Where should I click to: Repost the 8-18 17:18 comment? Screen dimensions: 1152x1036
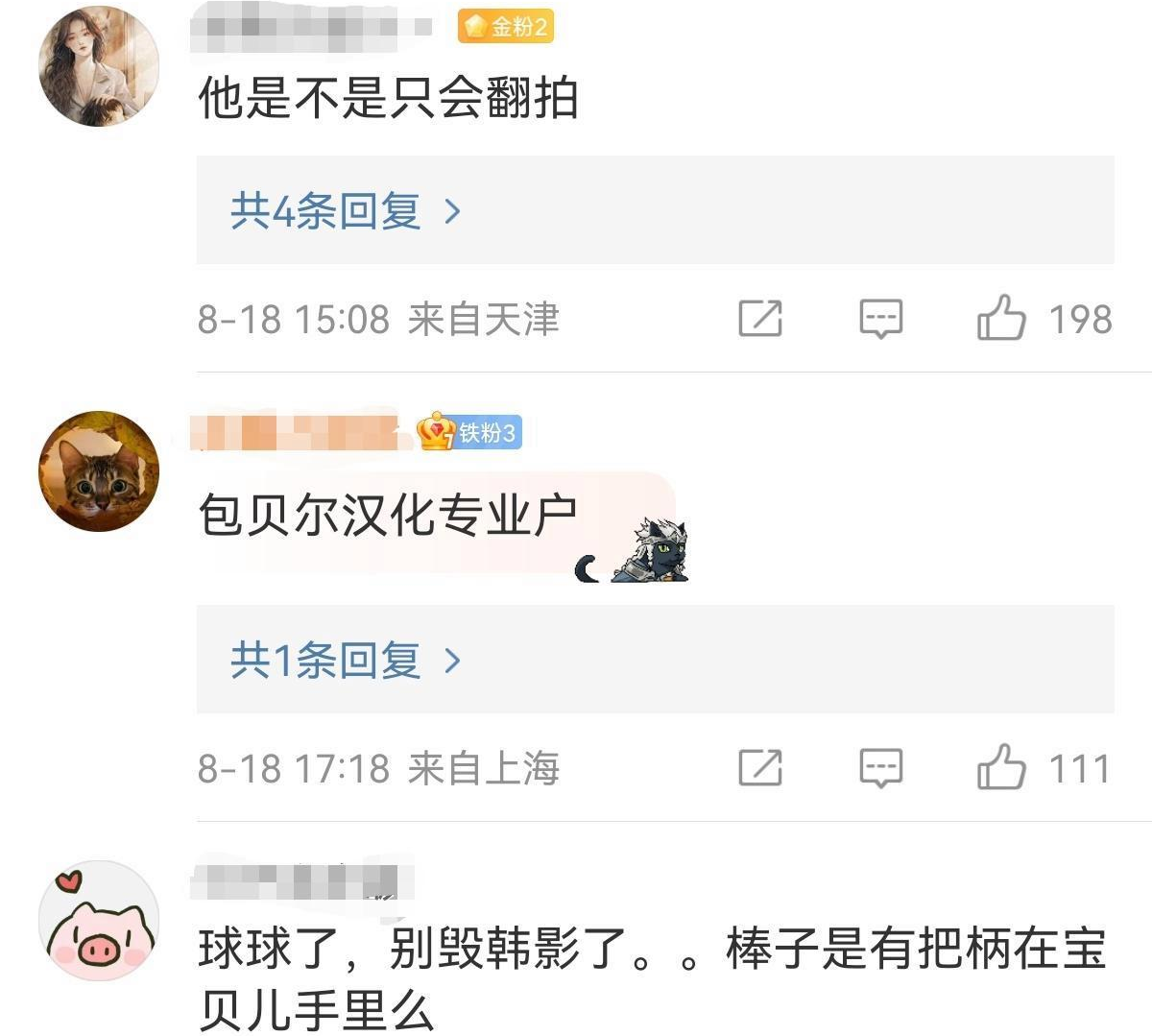760,768
